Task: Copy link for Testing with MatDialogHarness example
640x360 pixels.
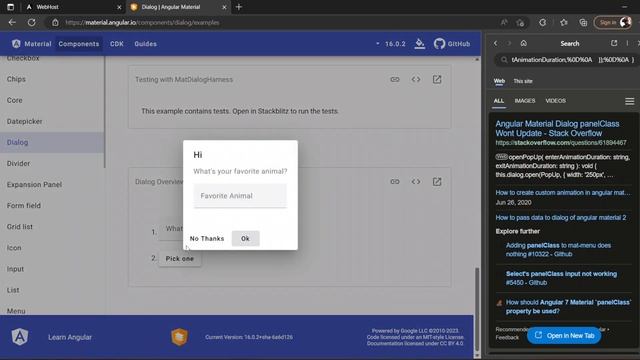Action: point(395,79)
